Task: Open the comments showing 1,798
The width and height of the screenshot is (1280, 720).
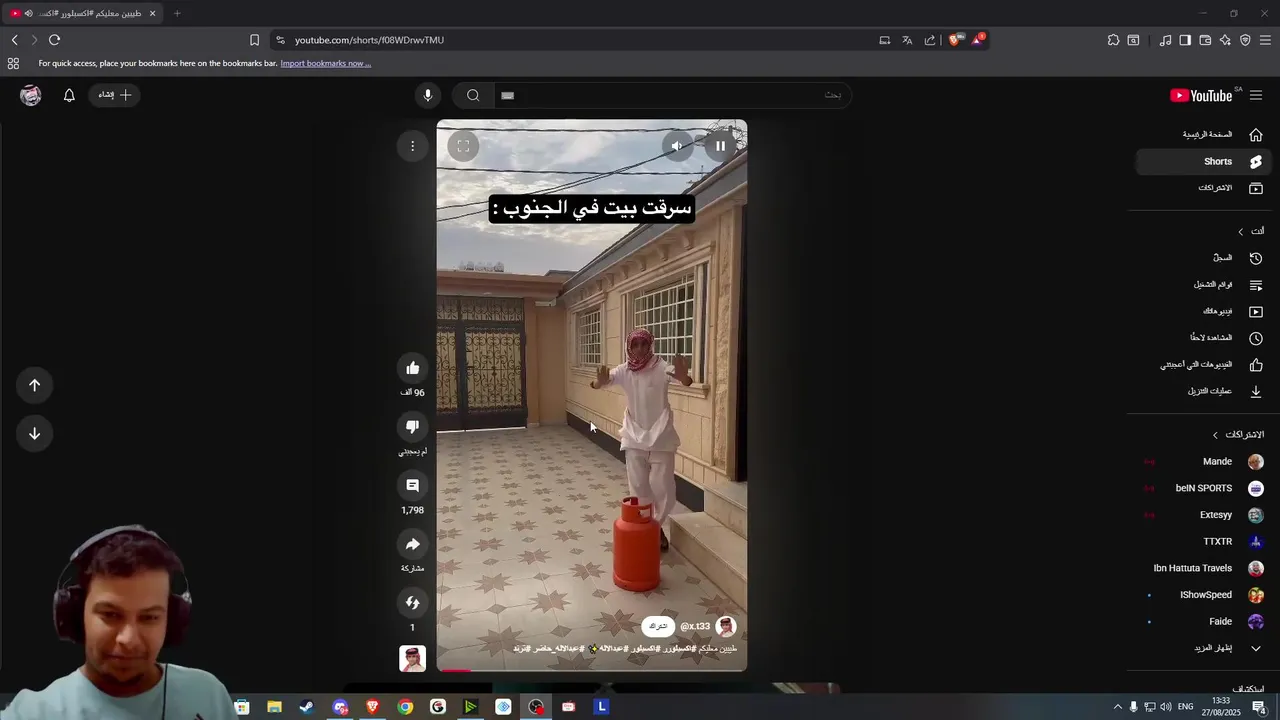Action: (x=412, y=485)
